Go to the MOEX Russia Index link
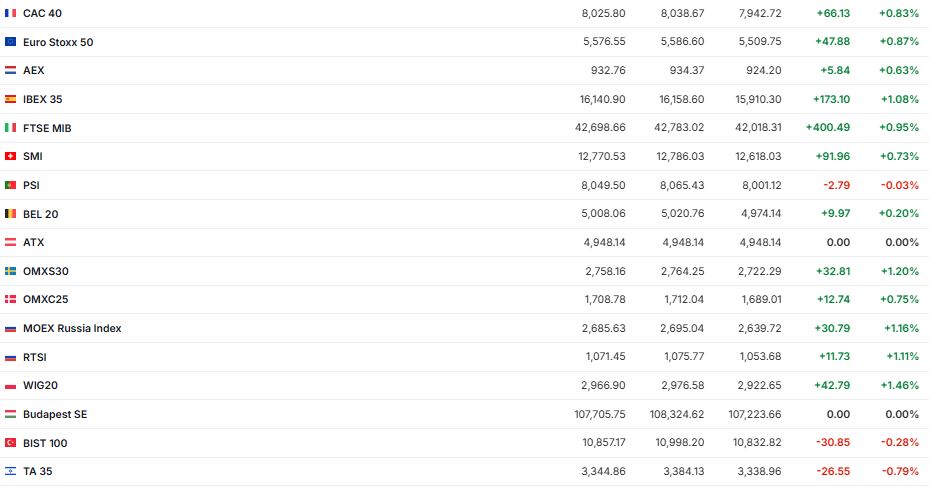The height and width of the screenshot is (490, 929). click(72, 328)
